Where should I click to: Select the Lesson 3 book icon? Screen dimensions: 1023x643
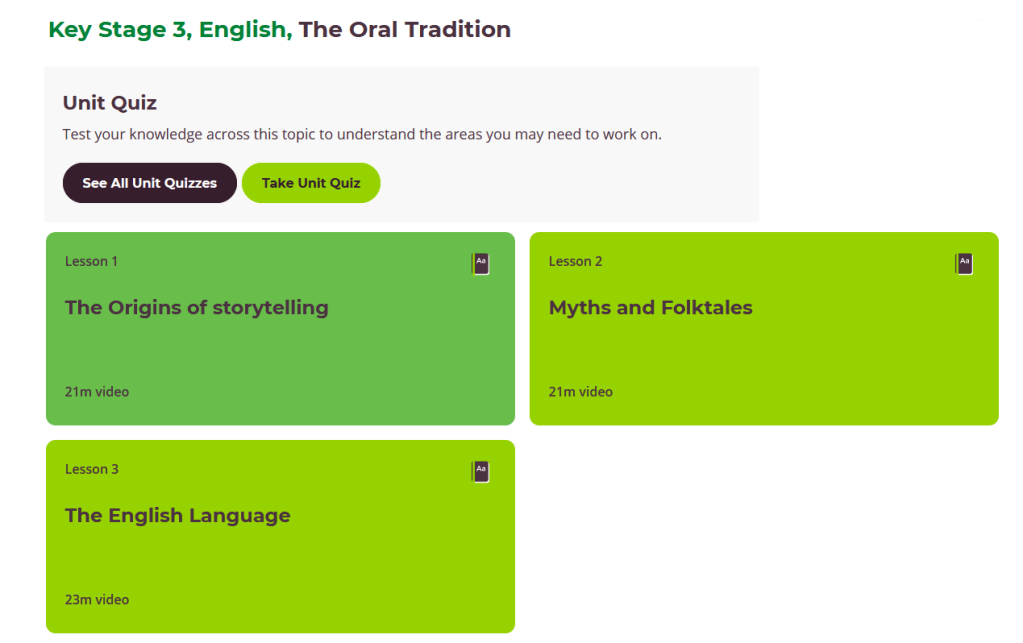[x=480, y=472]
